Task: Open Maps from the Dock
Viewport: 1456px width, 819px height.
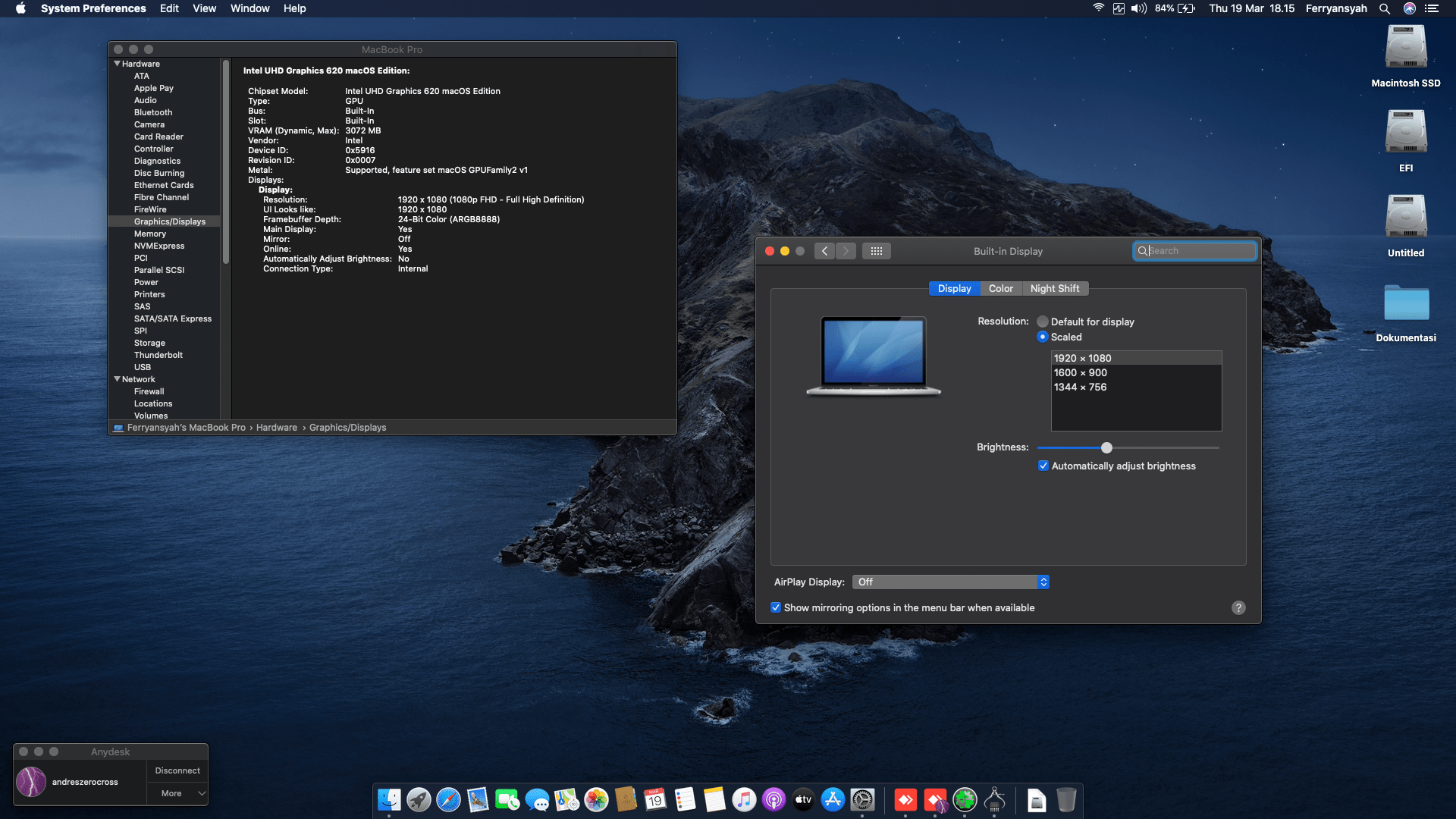Action: (x=566, y=799)
